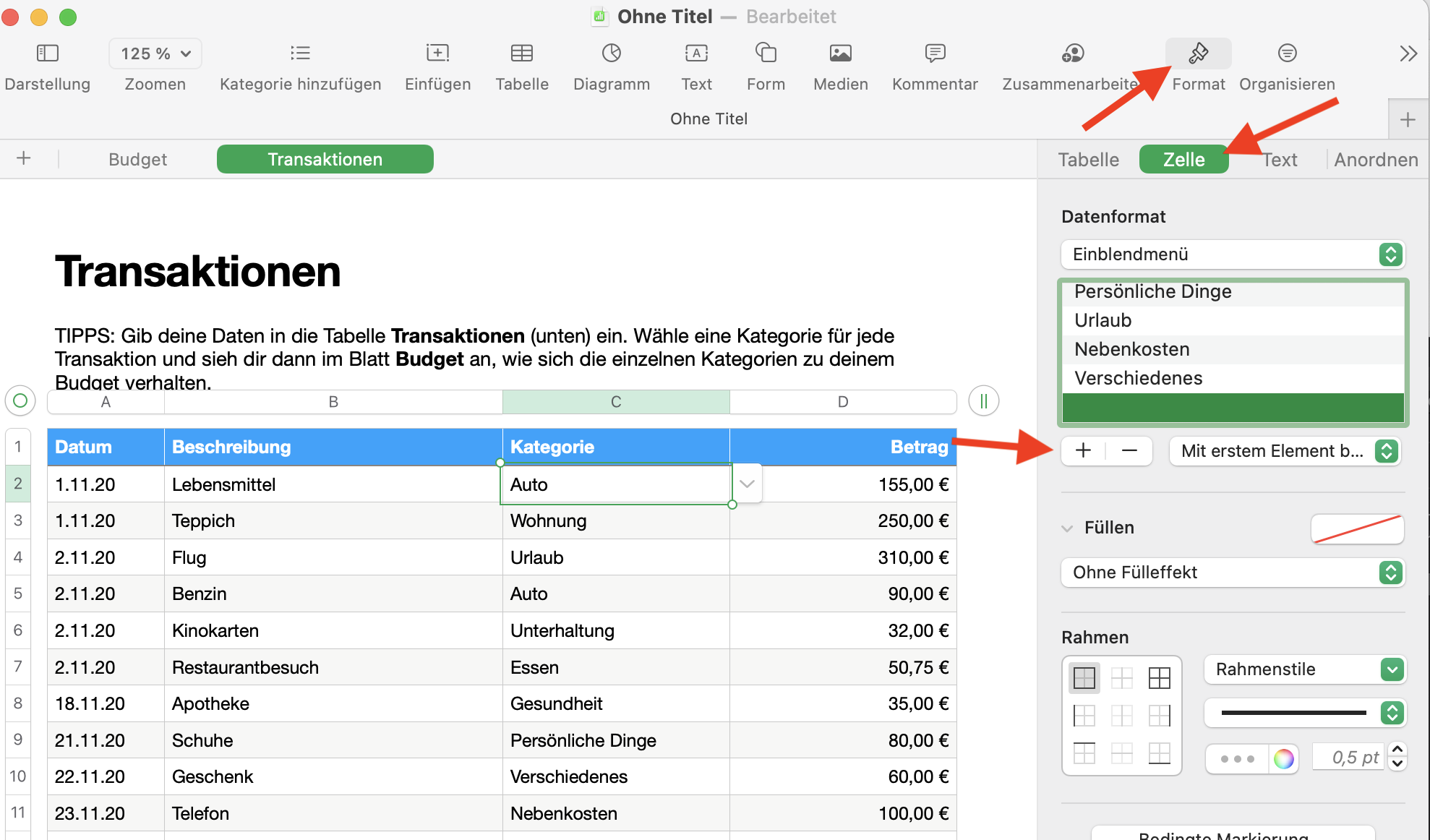Switch to the Tabelle inspector tab

(x=1088, y=160)
